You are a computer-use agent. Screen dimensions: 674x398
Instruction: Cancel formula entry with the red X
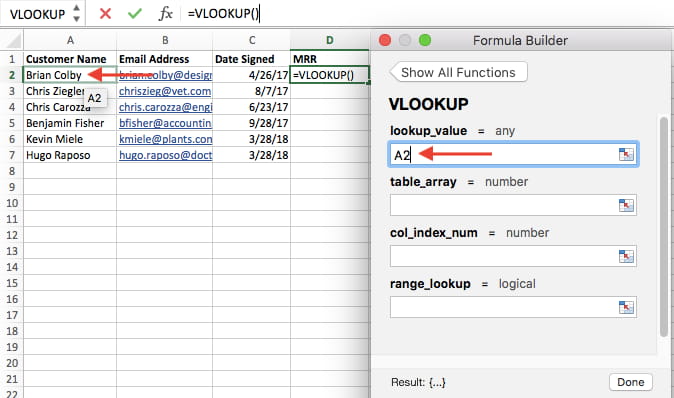(x=105, y=14)
